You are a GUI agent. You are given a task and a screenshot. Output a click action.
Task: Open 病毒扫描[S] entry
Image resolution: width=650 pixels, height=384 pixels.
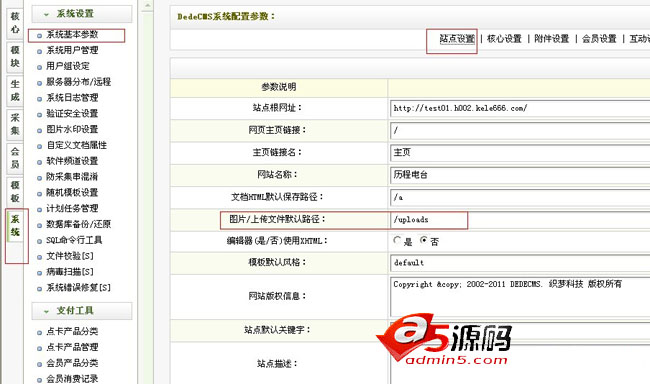(70, 272)
